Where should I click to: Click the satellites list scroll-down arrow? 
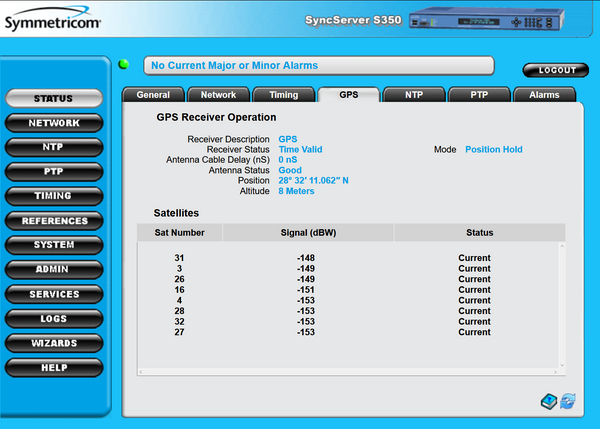pos(562,365)
